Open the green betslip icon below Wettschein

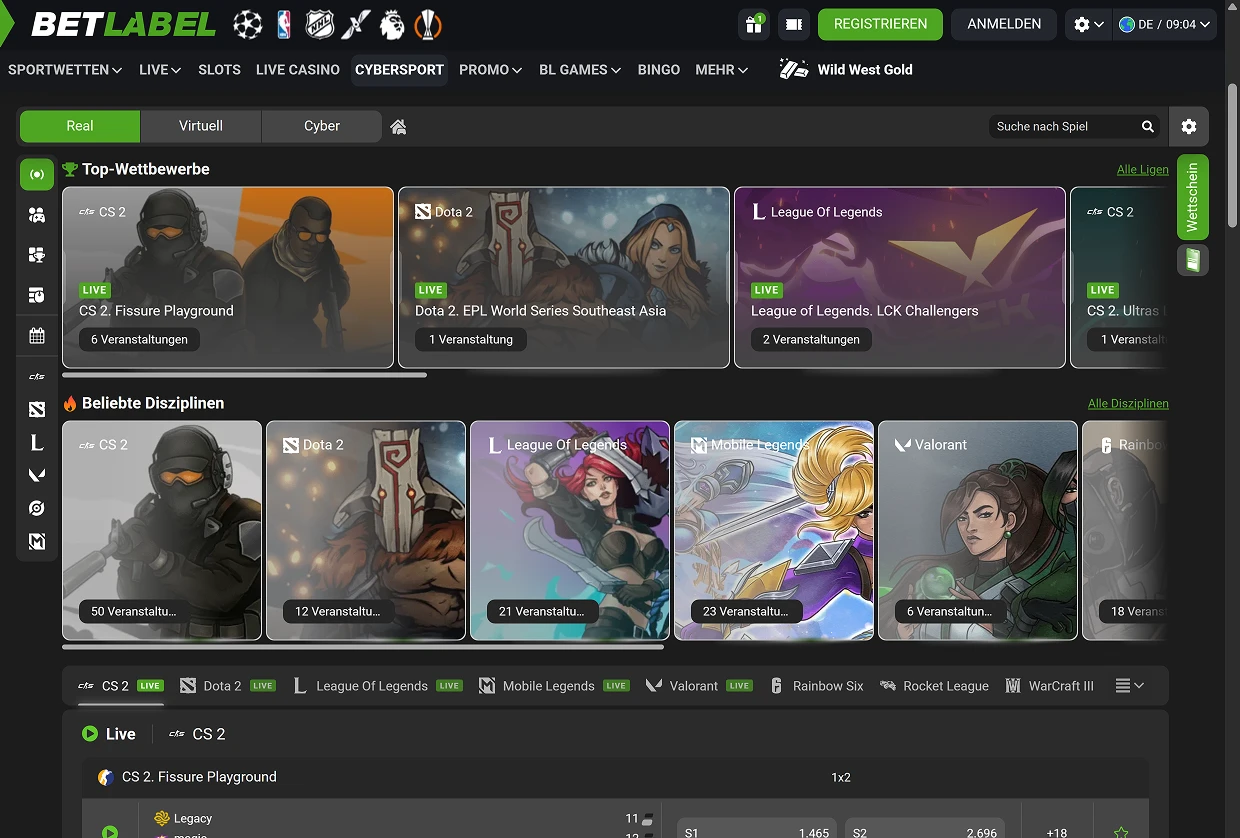(x=1192, y=260)
